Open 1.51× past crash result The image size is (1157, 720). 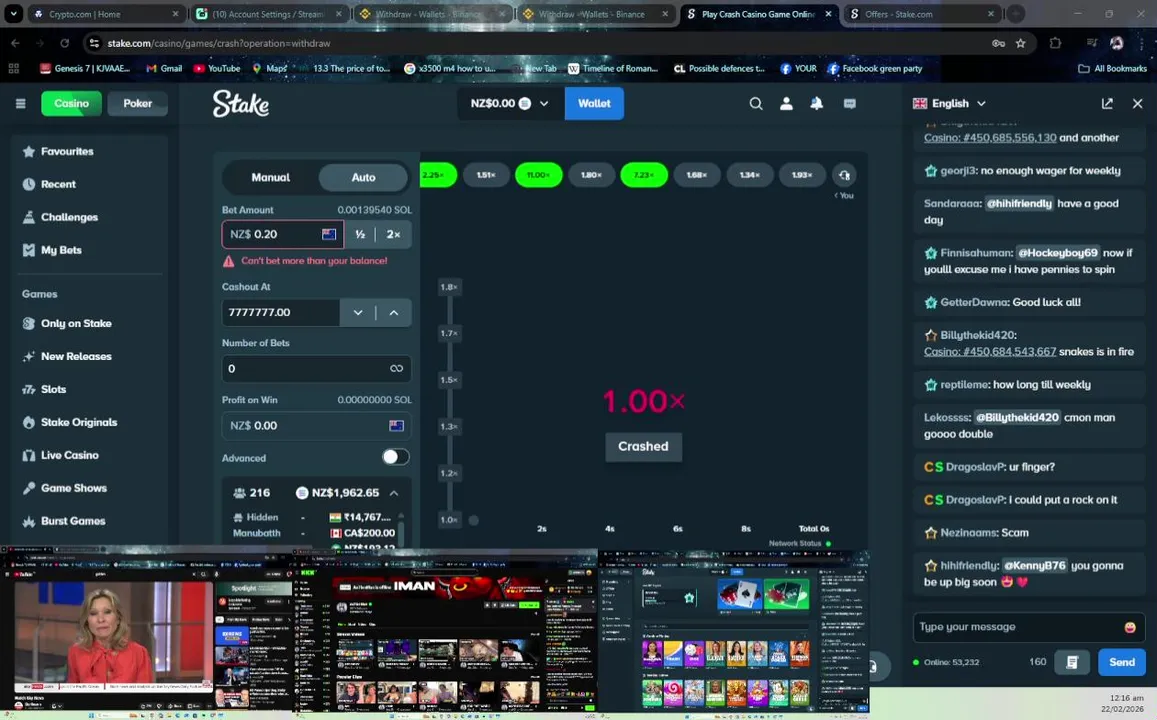pos(486,176)
